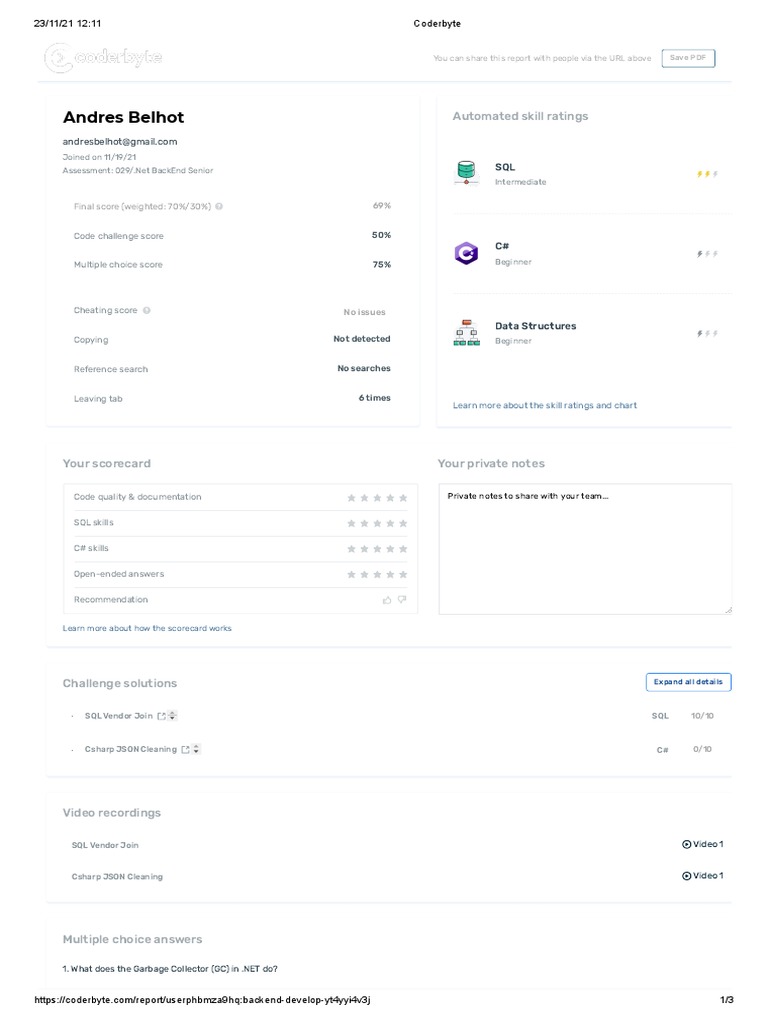Click the final score help icon
This screenshot has height=1024, width=768.
pyautogui.click(x=219, y=207)
